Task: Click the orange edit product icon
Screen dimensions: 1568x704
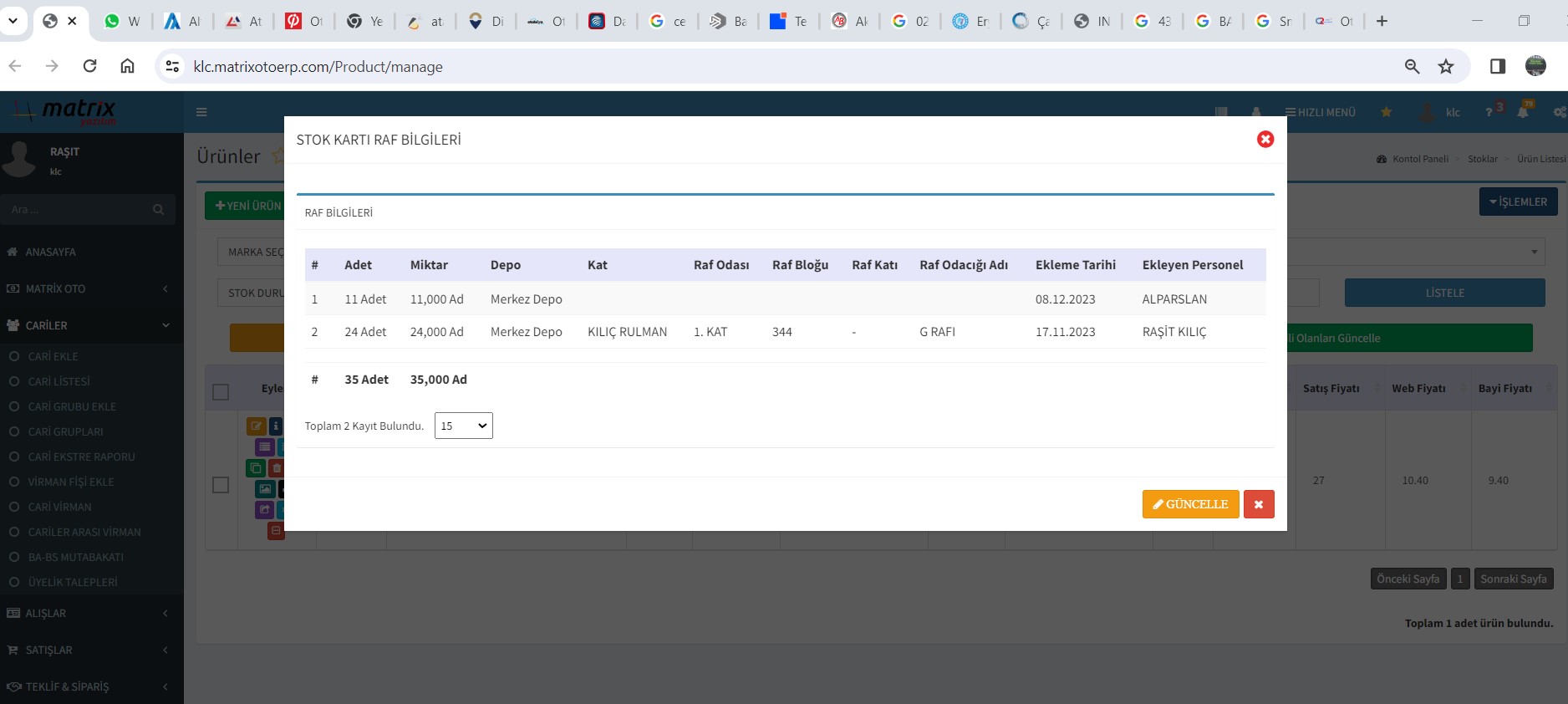Action: (256, 426)
